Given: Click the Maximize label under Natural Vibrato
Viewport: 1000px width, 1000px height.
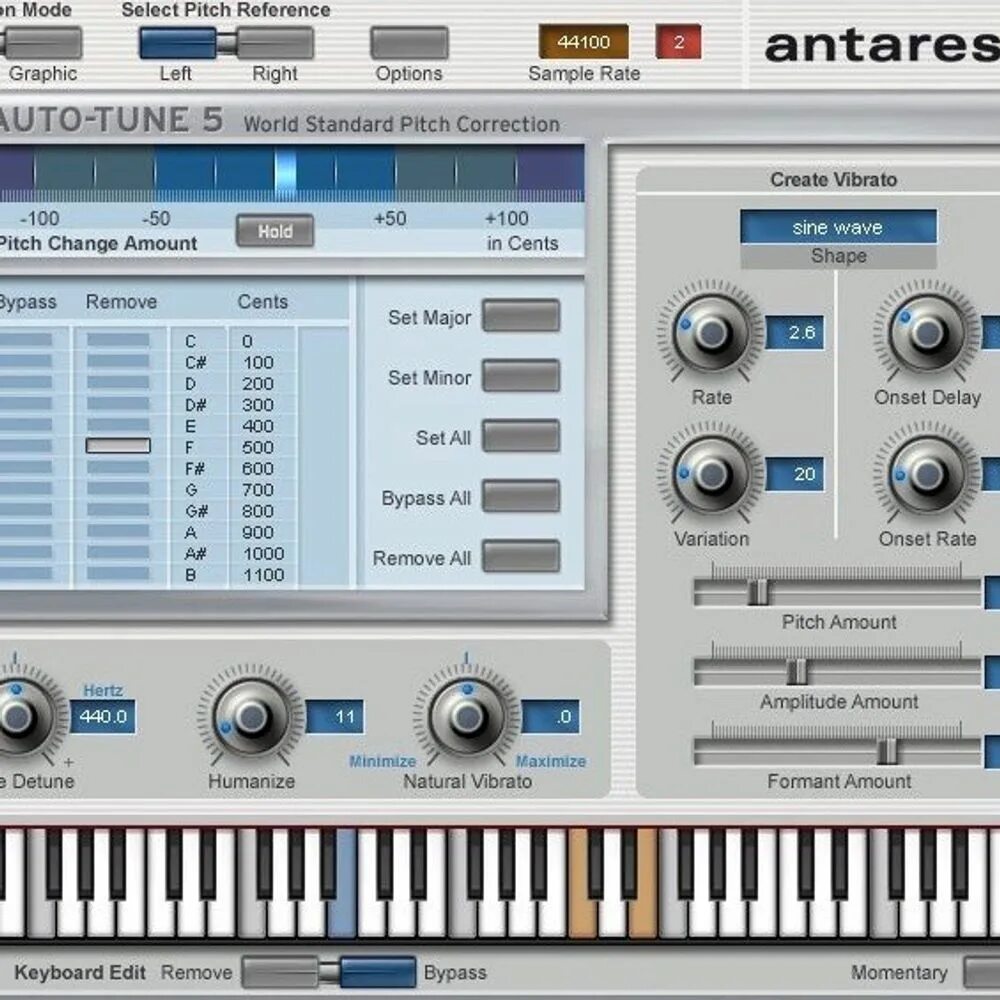Looking at the screenshot, I should click(x=550, y=761).
